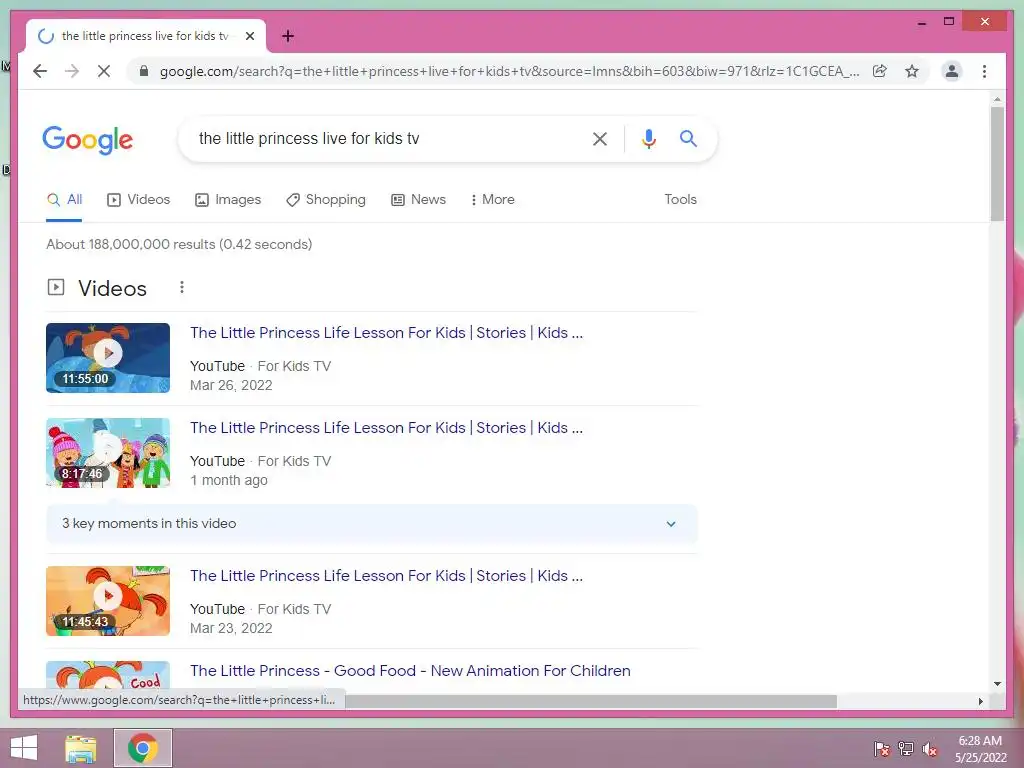This screenshot has height=768, width=1024.
Task: Share this page icon in address bar
Action: 880,71
